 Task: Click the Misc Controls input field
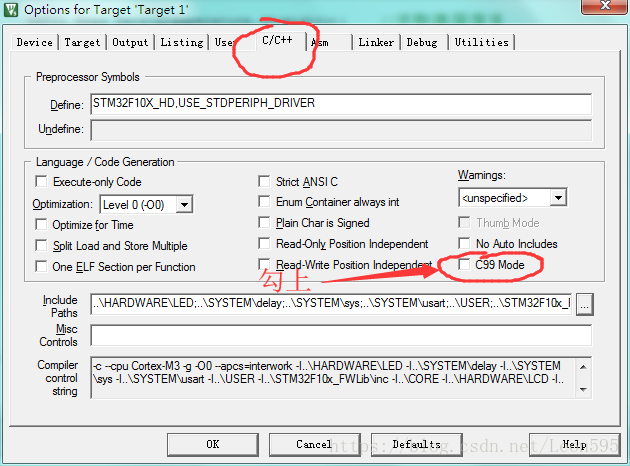click(341, 335)
